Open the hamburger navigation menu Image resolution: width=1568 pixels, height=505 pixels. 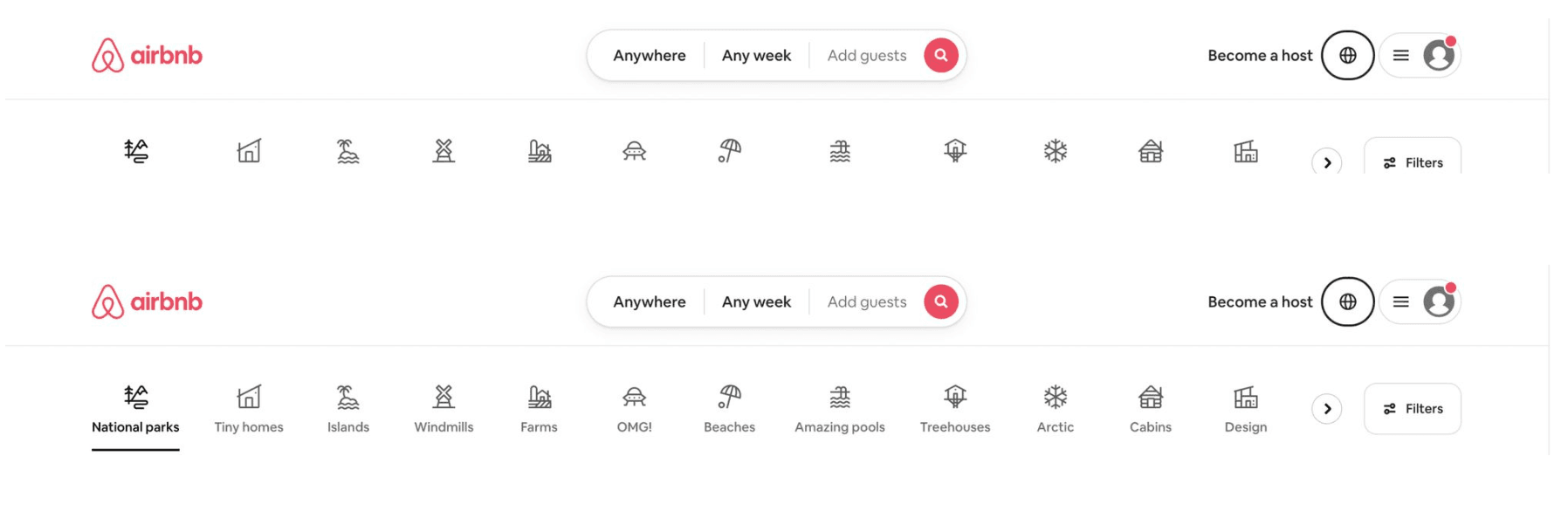pyautogui.click(x=1402, y=301)
